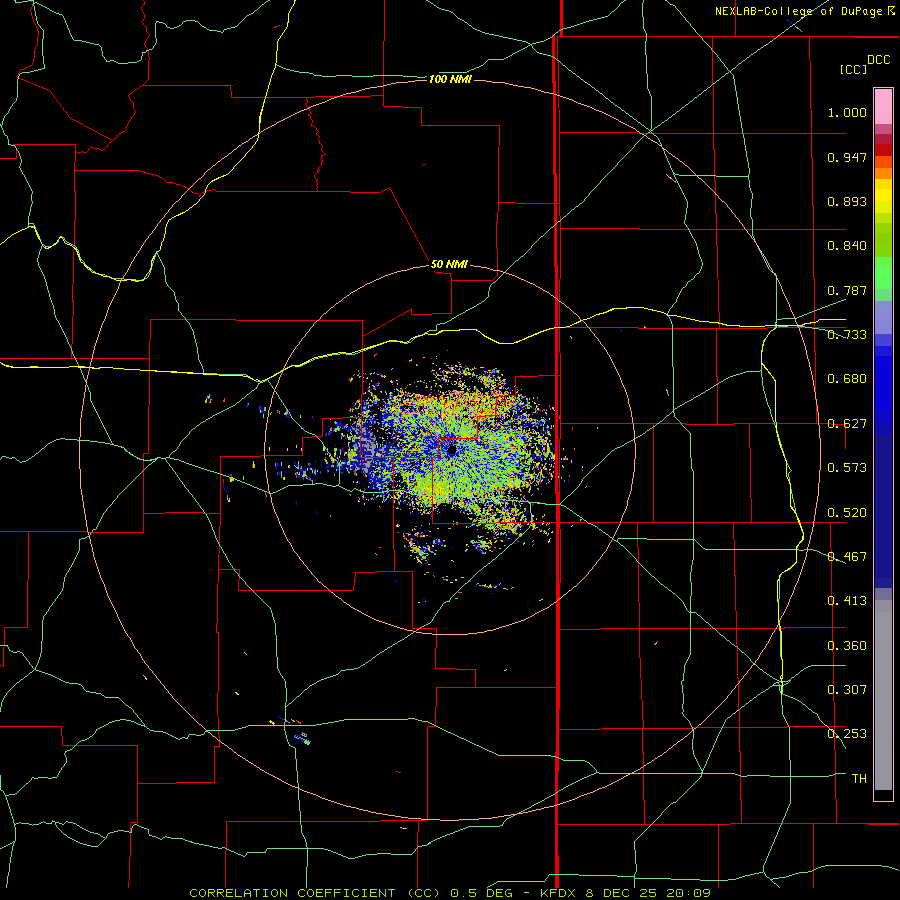Select the 0.947 value on the scale
This screenshot has height=900, width=900.
pos(847,157)
